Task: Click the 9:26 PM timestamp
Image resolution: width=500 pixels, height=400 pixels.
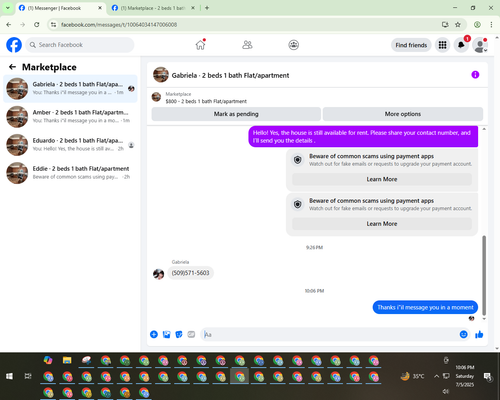Action: (314, 247)
